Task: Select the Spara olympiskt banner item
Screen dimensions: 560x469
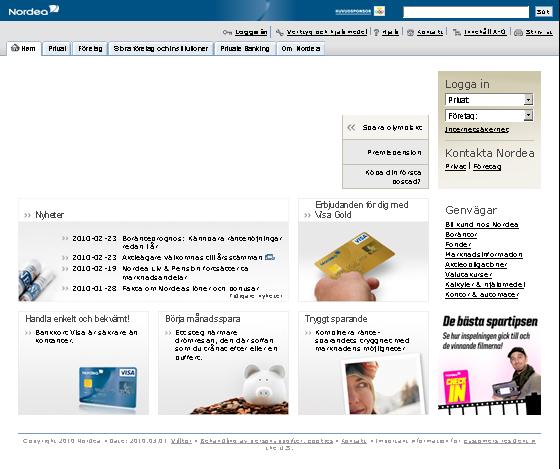Action: coord(385,128)
